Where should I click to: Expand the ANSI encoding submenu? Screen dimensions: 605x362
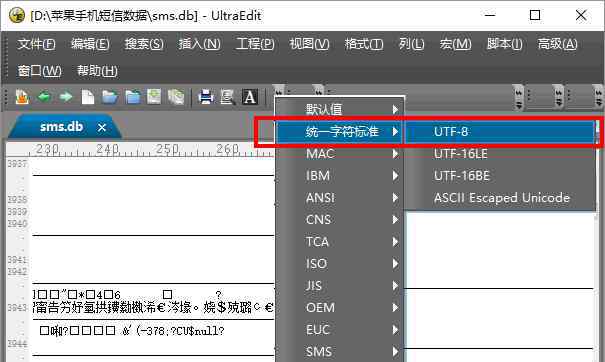pos(340,198)
